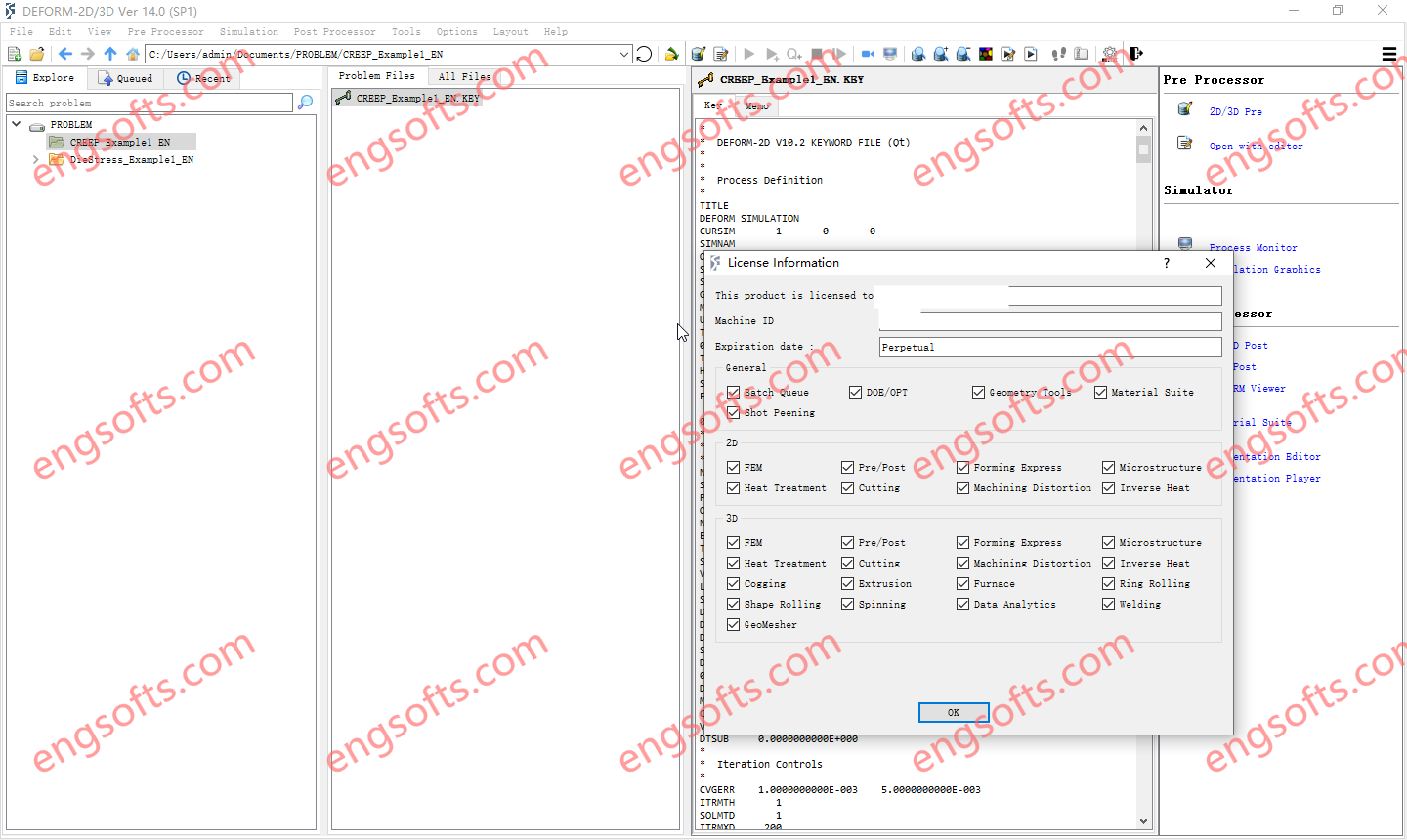This screenshot has height=840, width=1407.
Task: Switch to the All Files tab
Action: [x=464, y=76]
